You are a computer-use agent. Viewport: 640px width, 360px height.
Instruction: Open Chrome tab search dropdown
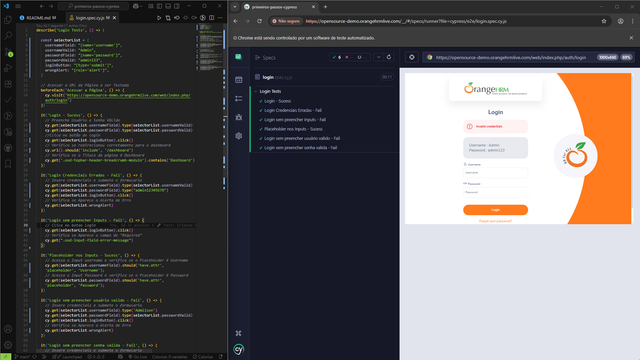tap(235, 7)
